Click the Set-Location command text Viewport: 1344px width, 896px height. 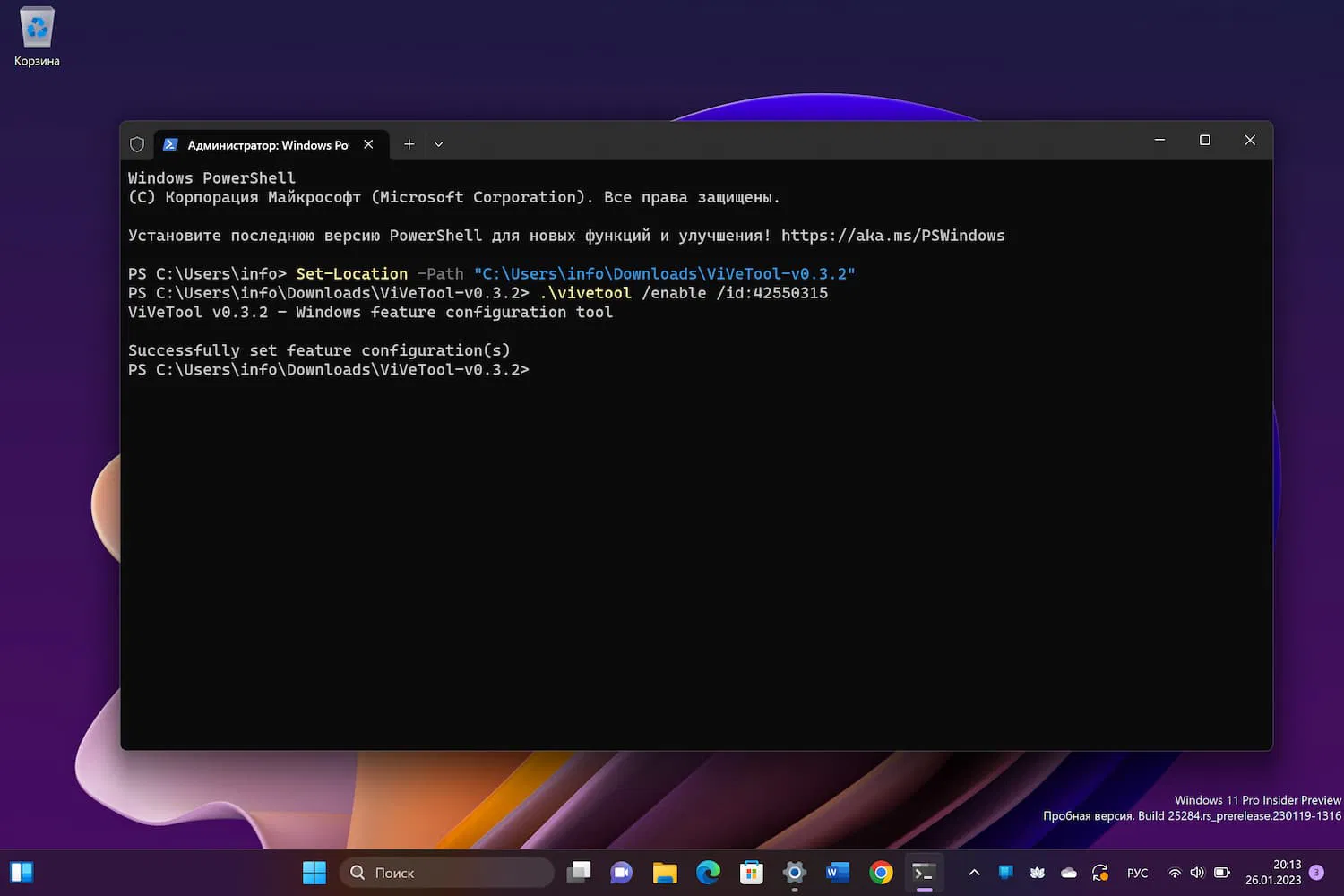pyautogui.click(x=351, y=274)
